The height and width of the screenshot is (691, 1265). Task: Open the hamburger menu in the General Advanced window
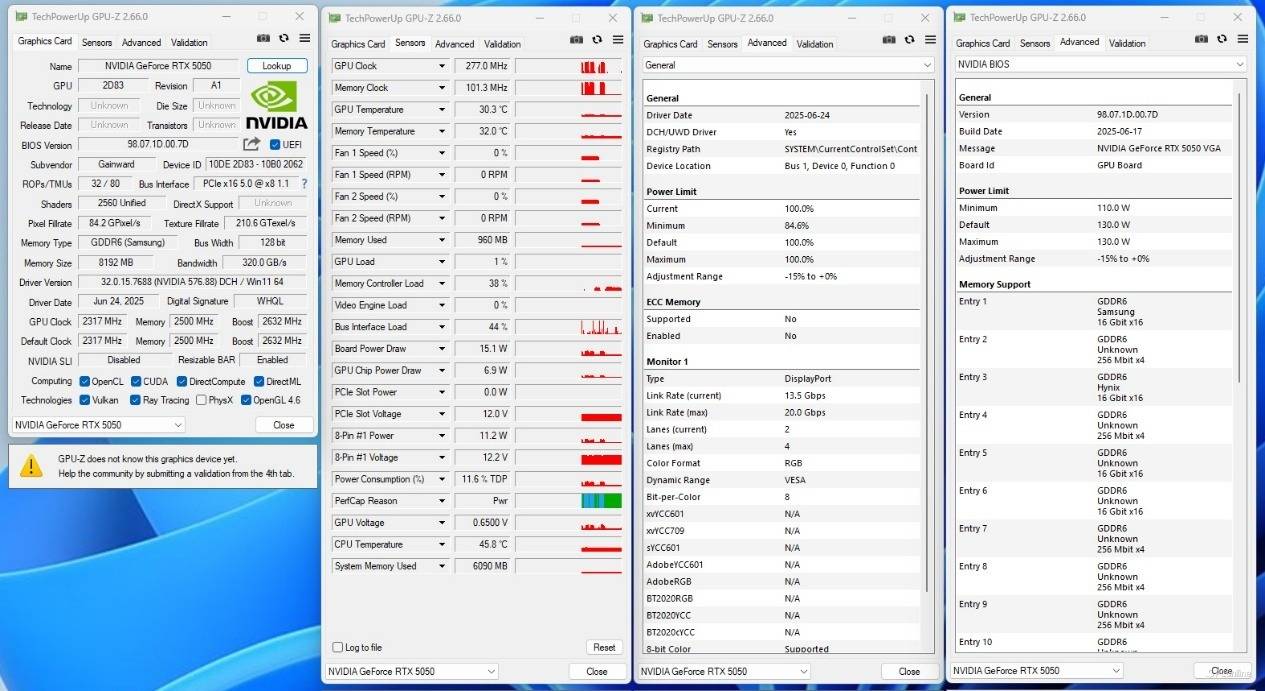pyautogui.click(x=931, y=39)
